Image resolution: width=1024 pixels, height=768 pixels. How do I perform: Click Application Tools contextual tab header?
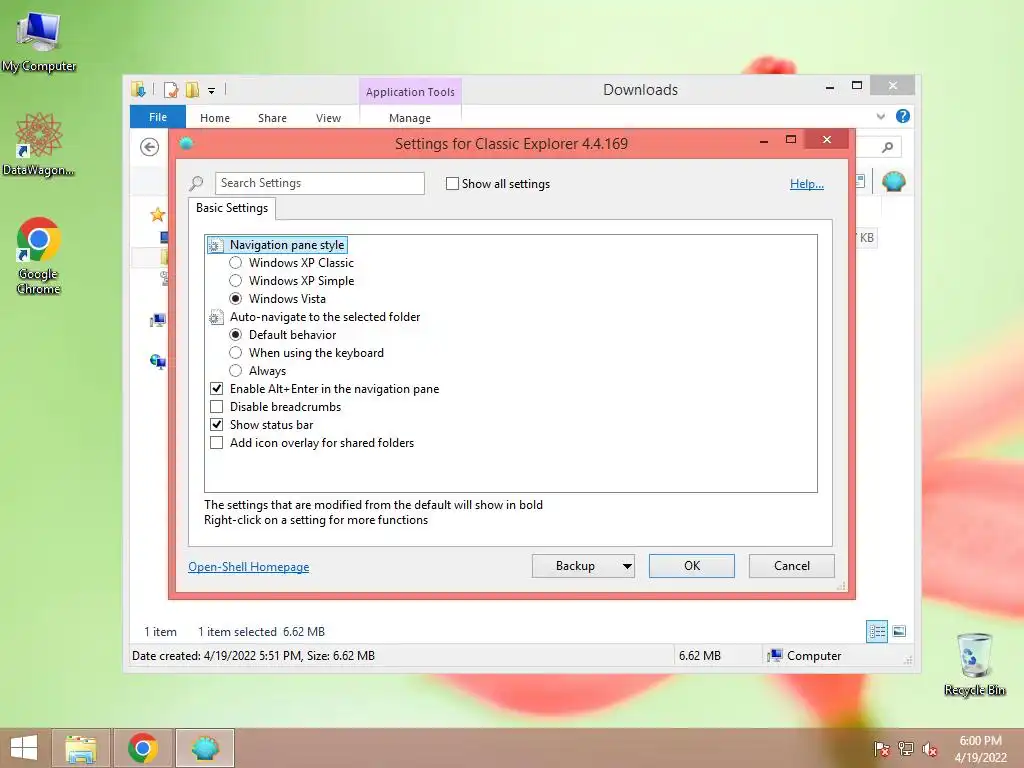410,92
